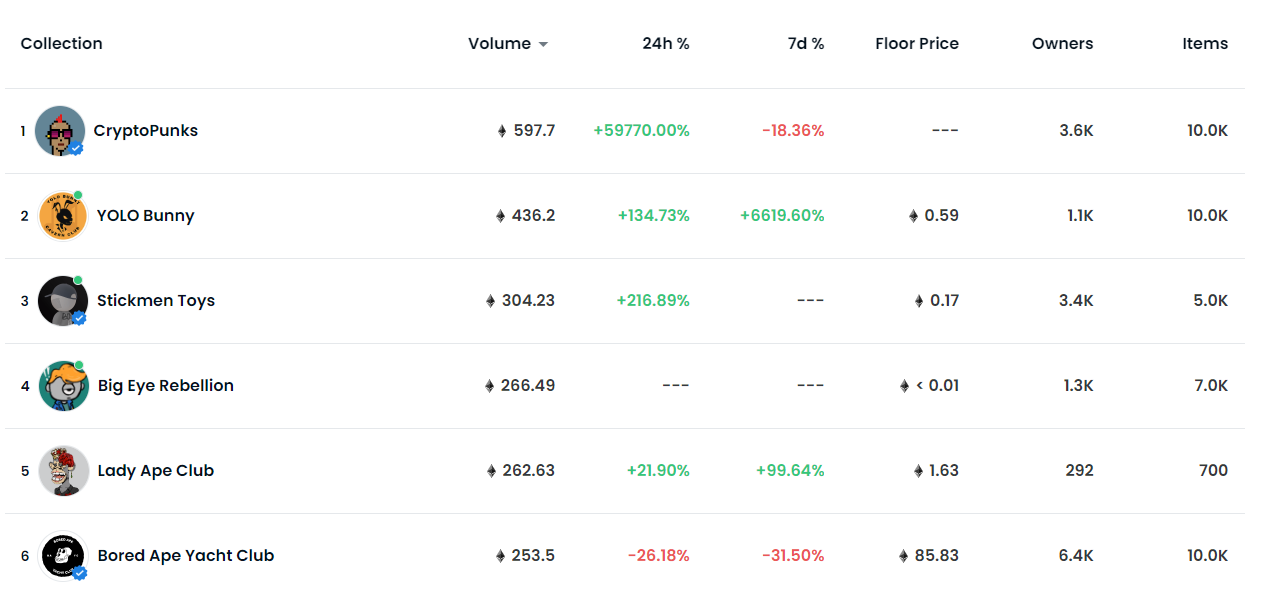Open the Lady Ape Club avatar image

click(64, 471)
